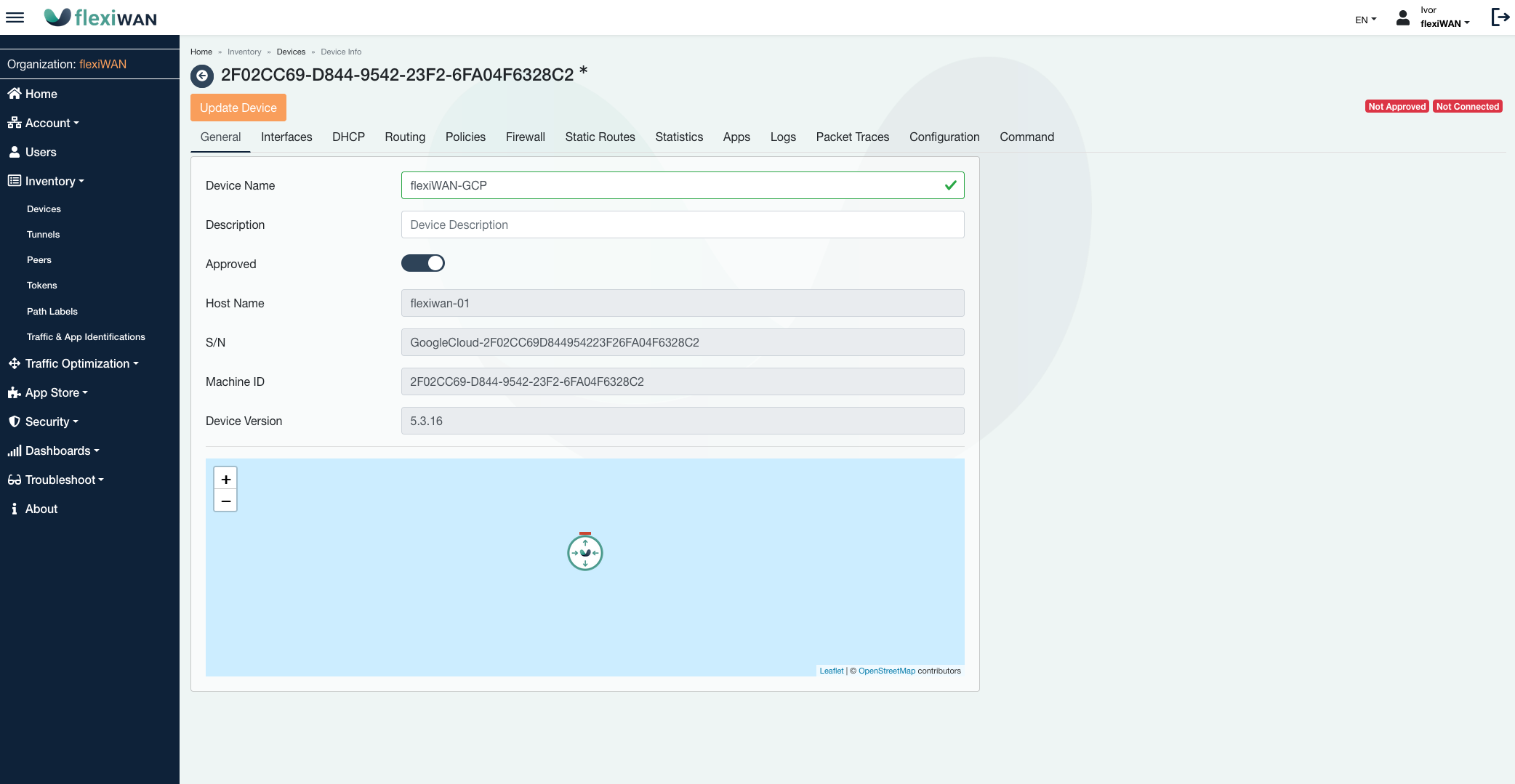This screenshot has width=1515, height=784.
Task: Switch to the Interfaces tab
Action: pos(286,137)
